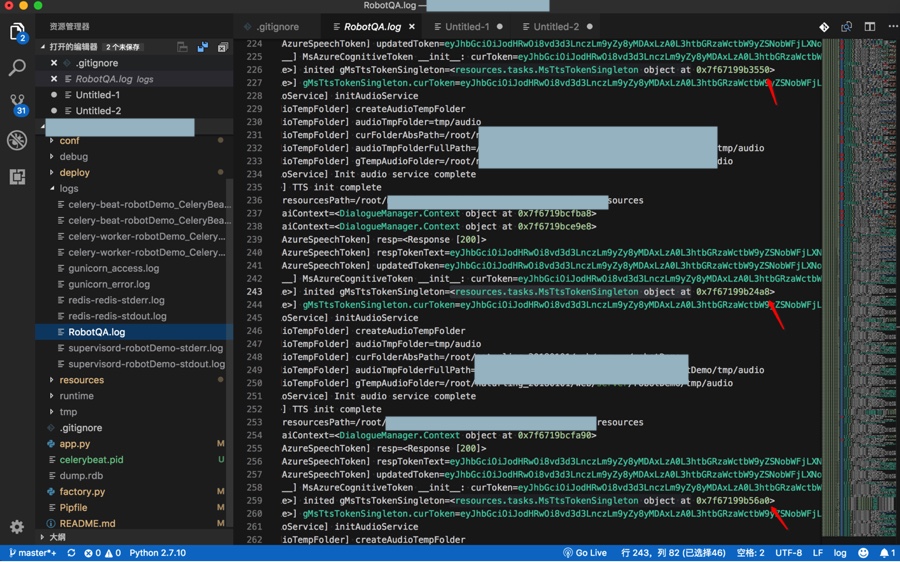Open the Extensions view in activity bar

[17, 177]
